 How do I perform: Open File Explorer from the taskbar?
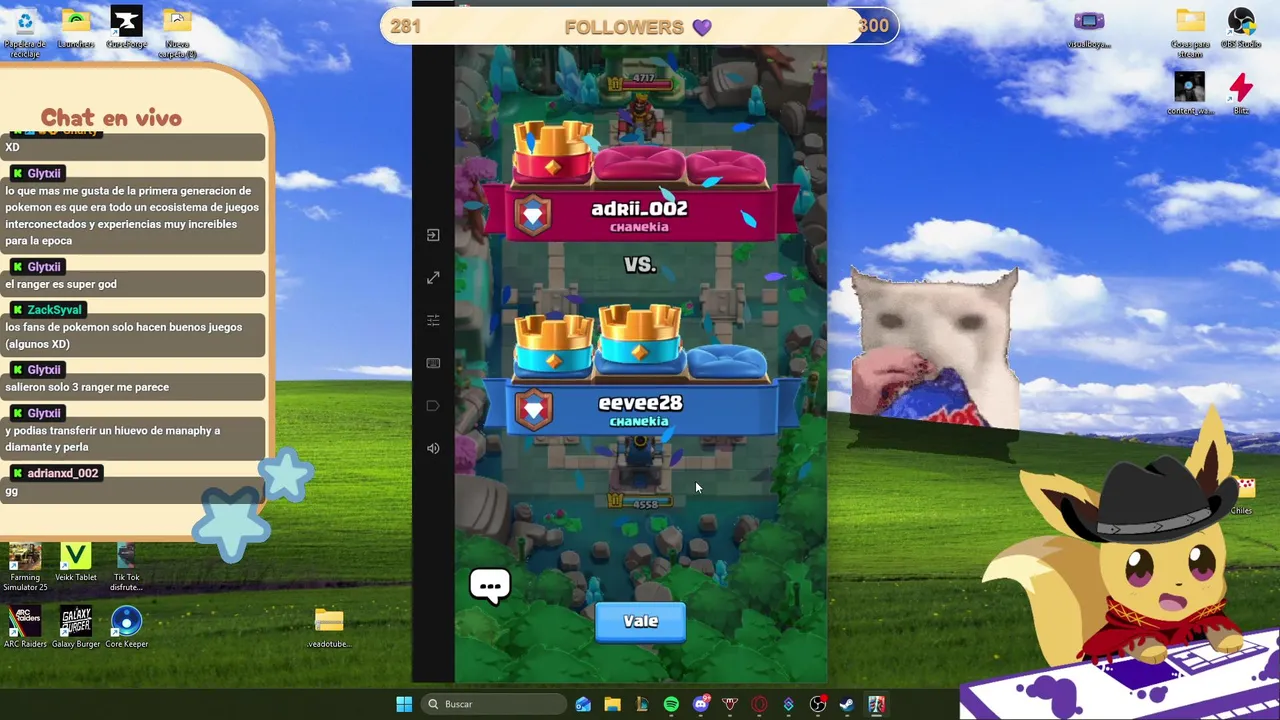pos(612,704)
